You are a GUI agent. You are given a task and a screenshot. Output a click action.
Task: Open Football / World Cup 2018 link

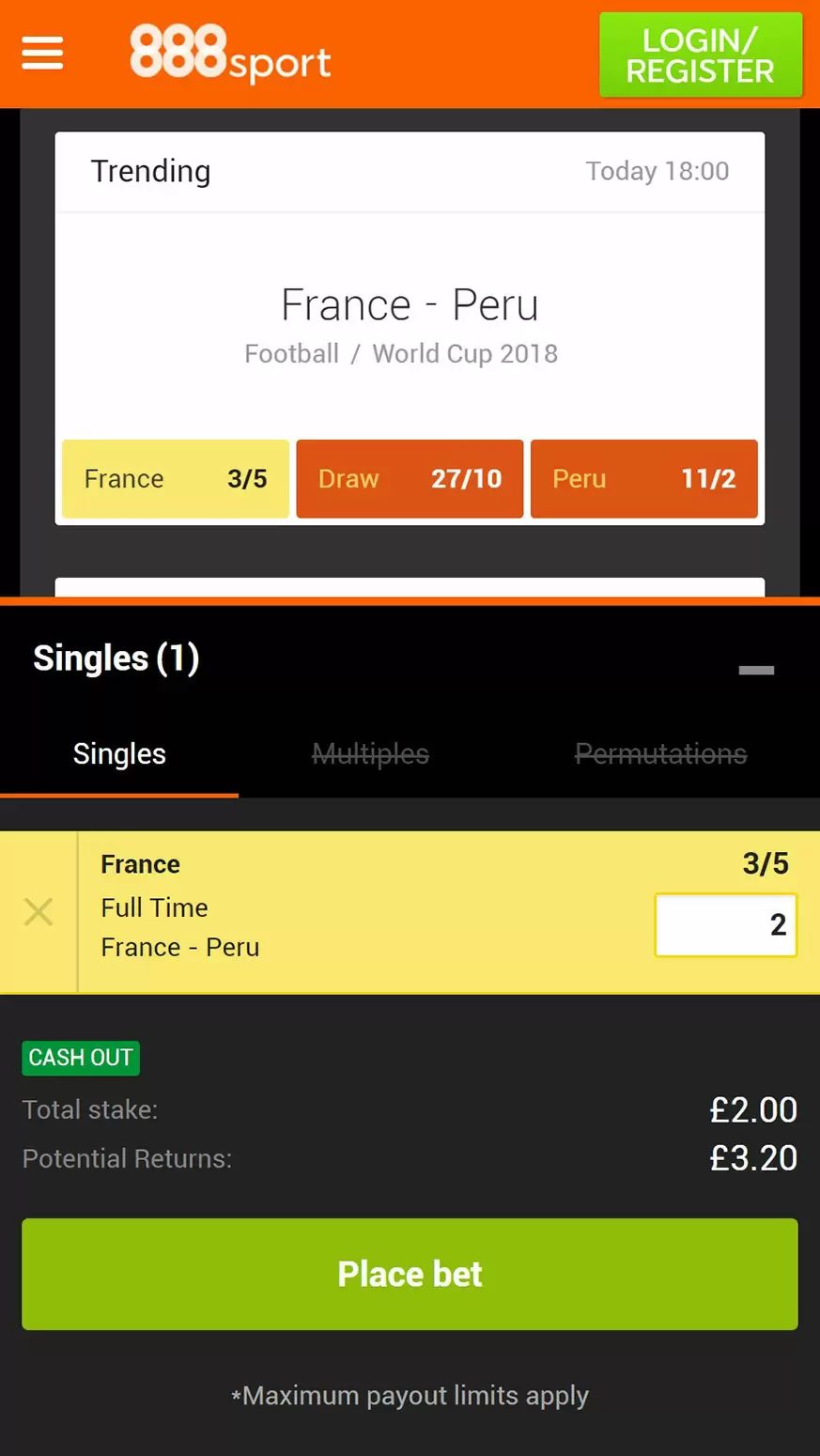(401, 354)
